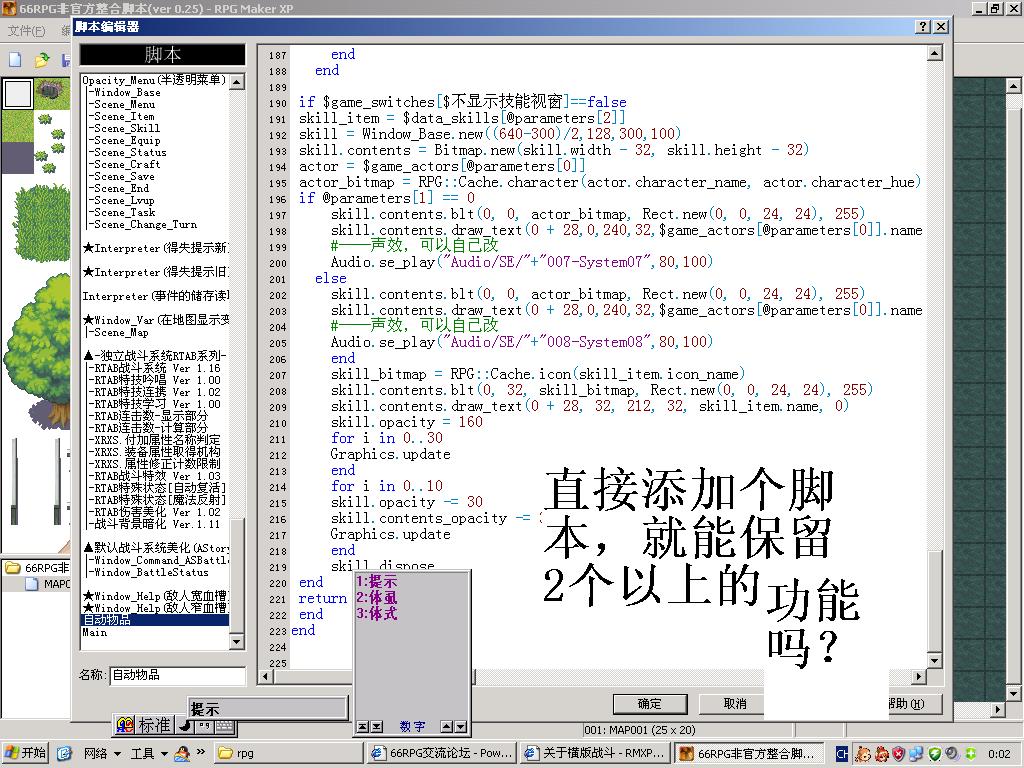Image resolution: width=1024 pixels, height=768 pixels.
Task: Toggle the half/full-width moon icon on IME bar
Action: 185,725
